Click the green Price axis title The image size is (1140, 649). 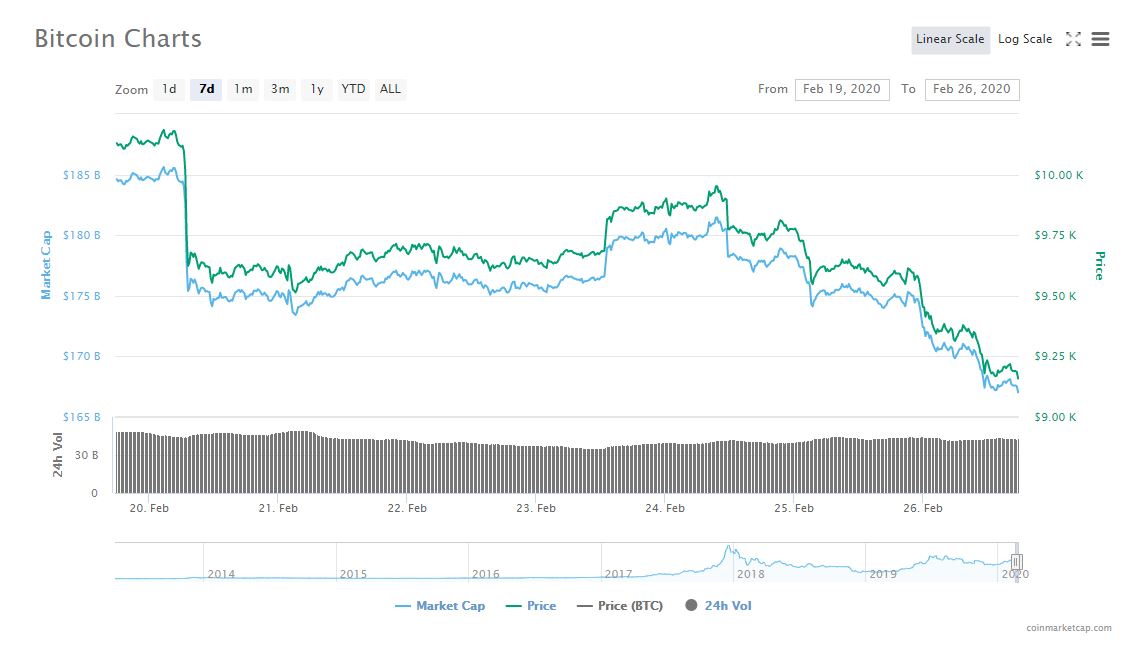[x=1100, y=265]
